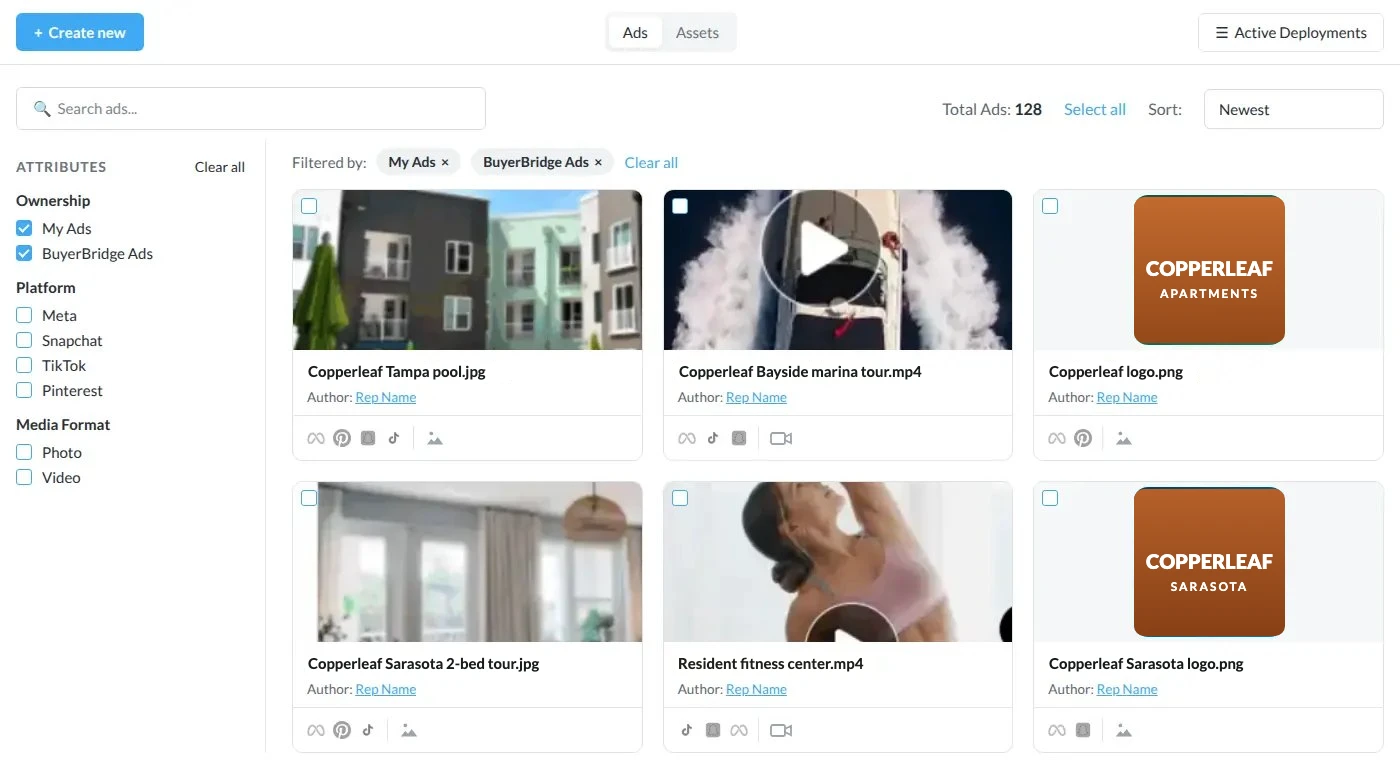Click the Select all link
This screenshot has height=760, width=1400.
[x=1095, y=109]
